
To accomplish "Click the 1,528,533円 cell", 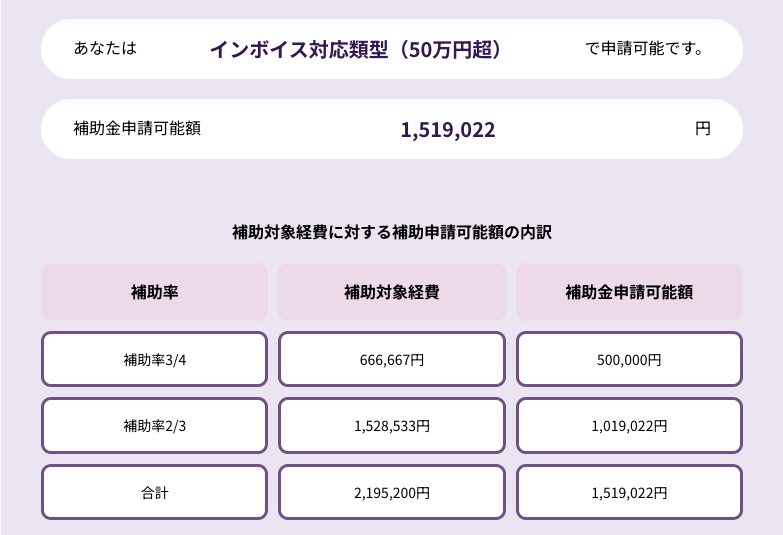I will pyautogui.click(x=391, y=425).
